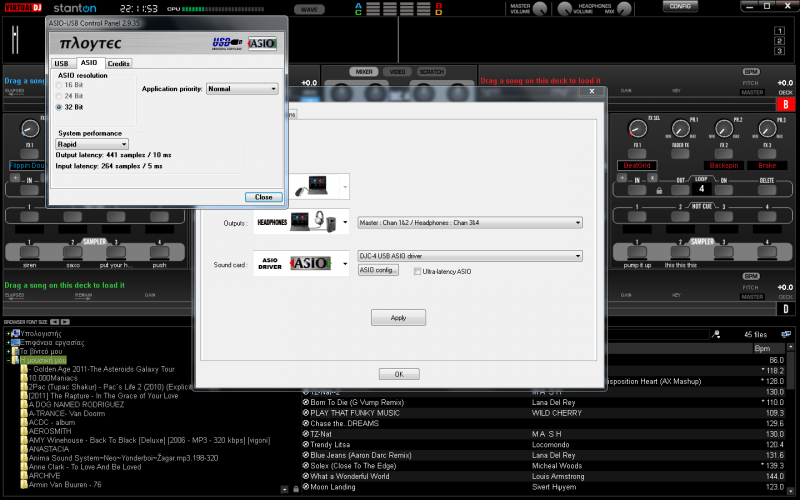Viewport: 800px width, 500px height.
Task: Open the CONFIG button in VirtualDJ
Action: (x=680, y=6)
